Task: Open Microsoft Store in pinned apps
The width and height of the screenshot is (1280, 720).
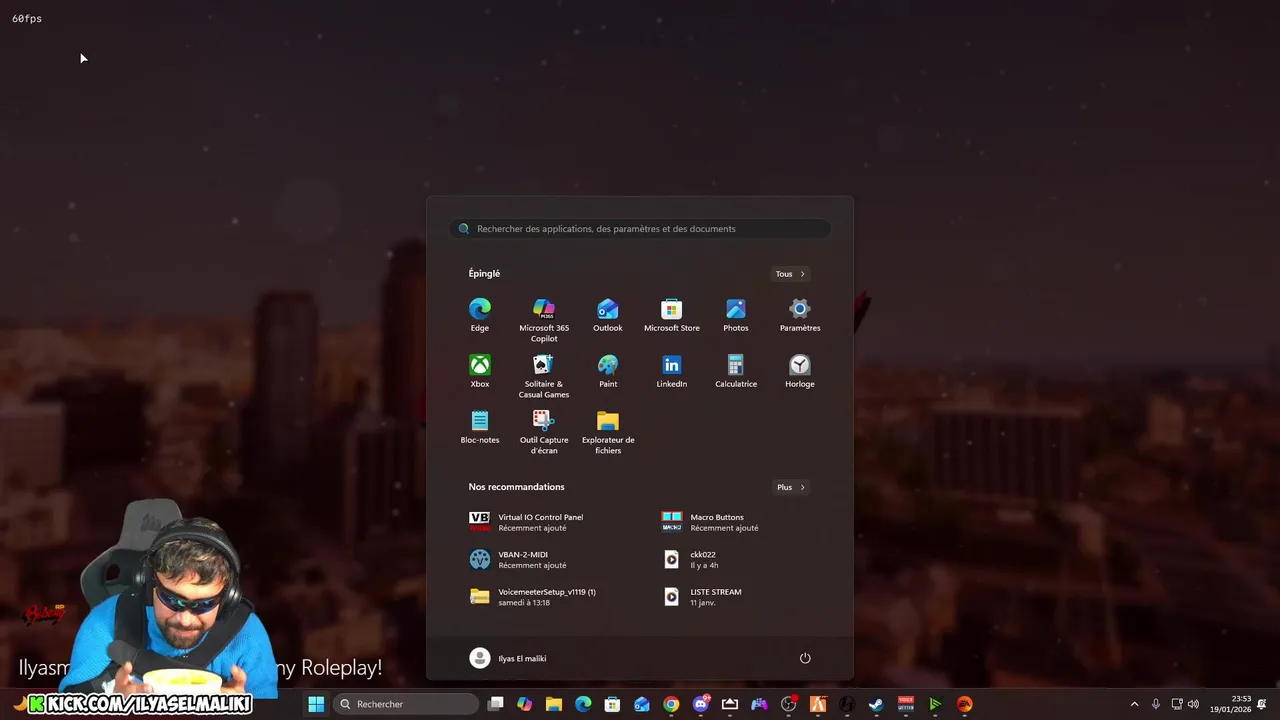Action: tap(672, 315)
